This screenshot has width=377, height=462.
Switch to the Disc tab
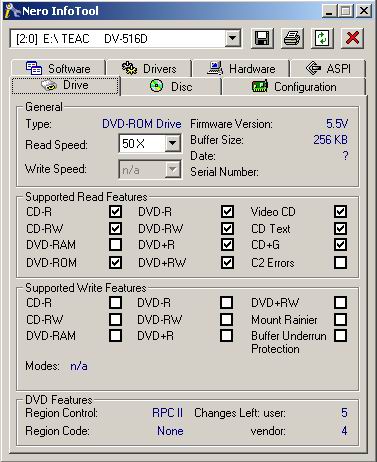pos(171,87)
